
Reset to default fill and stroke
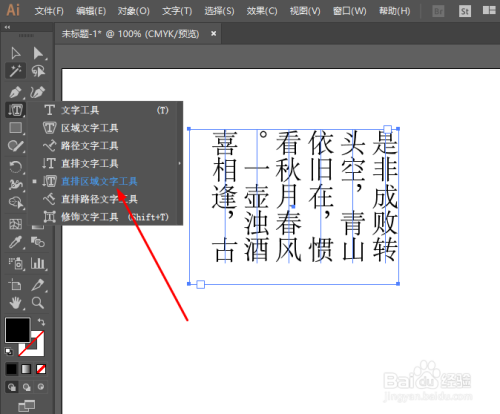[9, 351]
